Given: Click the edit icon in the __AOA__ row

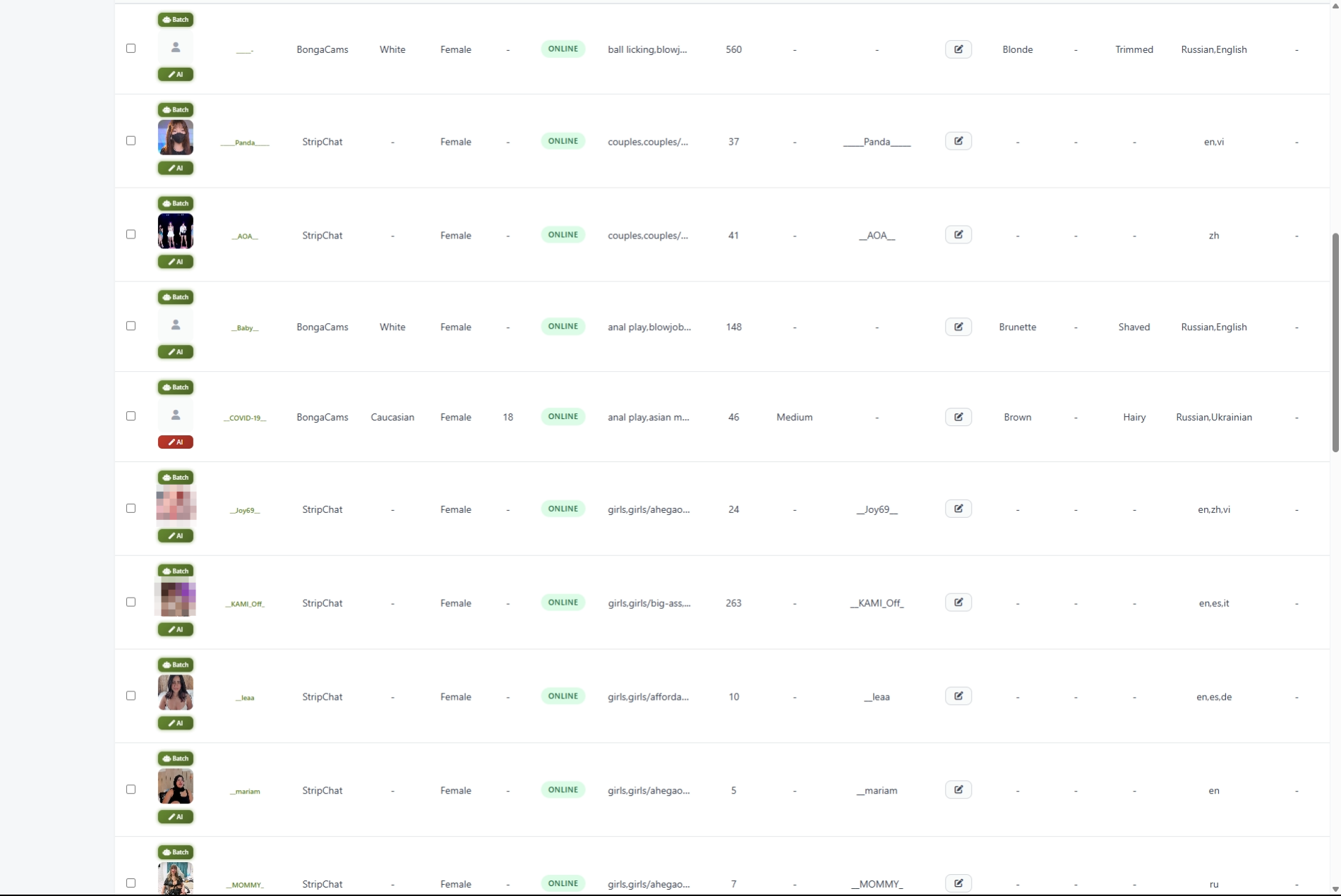Looking at the screenshot, I should pyautogui.click(x=958, y=235).
